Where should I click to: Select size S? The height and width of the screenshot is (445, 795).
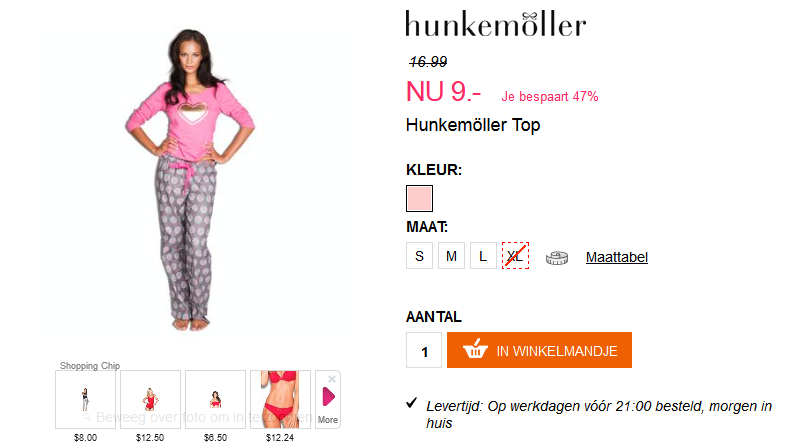tap(419, 256)
